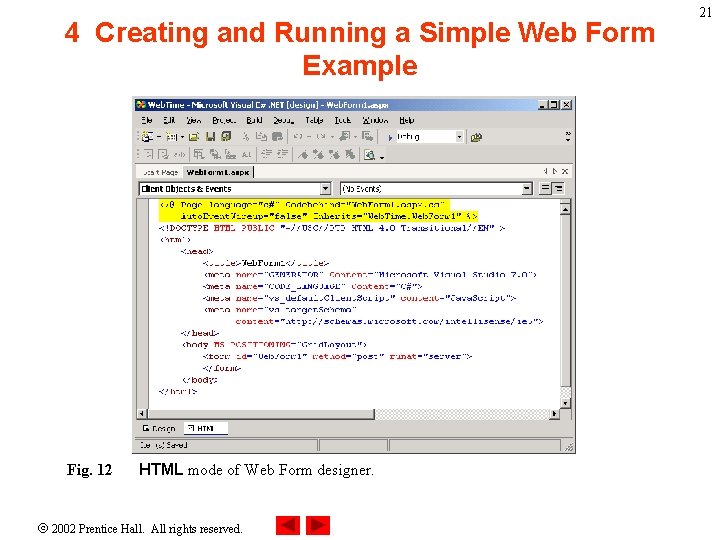
Task: Click the horizontal scrollbar left arrow
Action: pos(141,414)
